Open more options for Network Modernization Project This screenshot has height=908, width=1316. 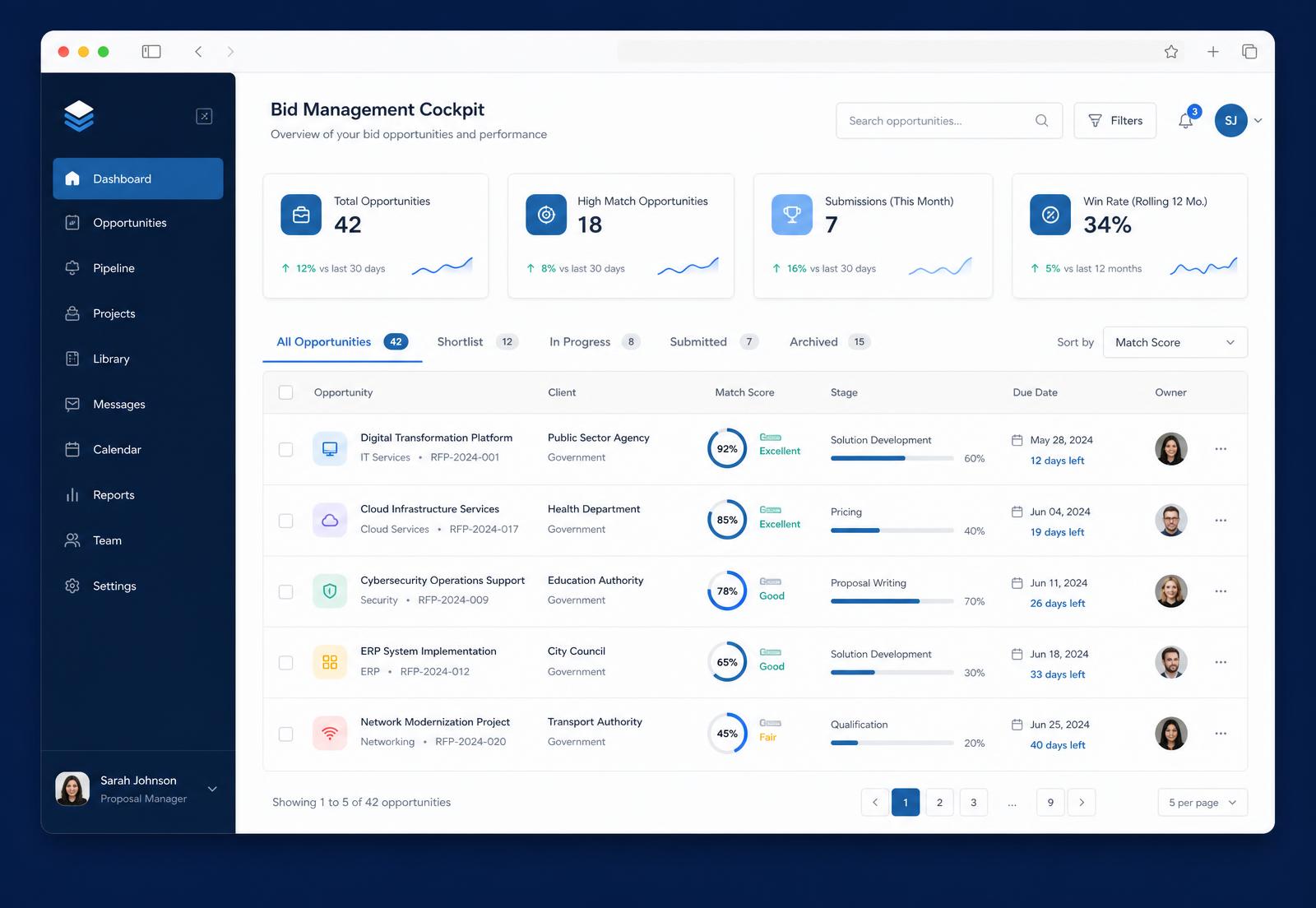click(x=1221, y=734)
